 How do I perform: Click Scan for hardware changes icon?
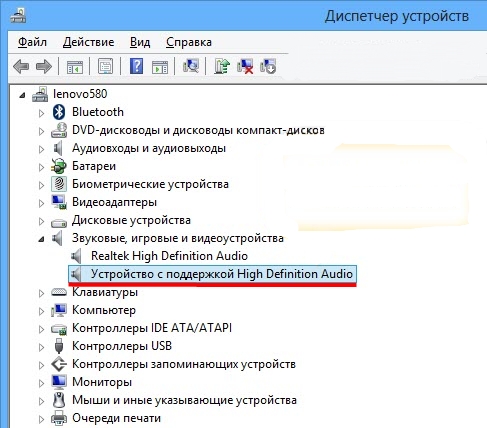(x=191, y=66)
